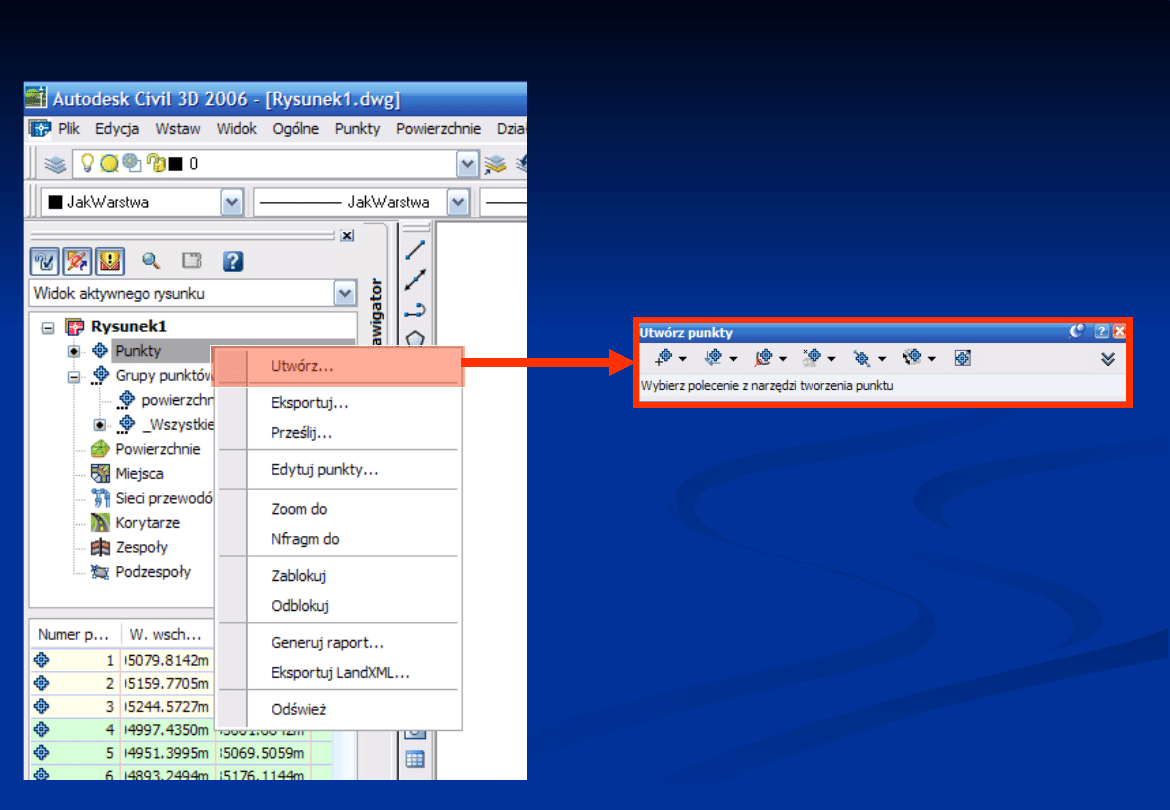Select the Construction line tool
1170x810 pixels.
[415, 280]
